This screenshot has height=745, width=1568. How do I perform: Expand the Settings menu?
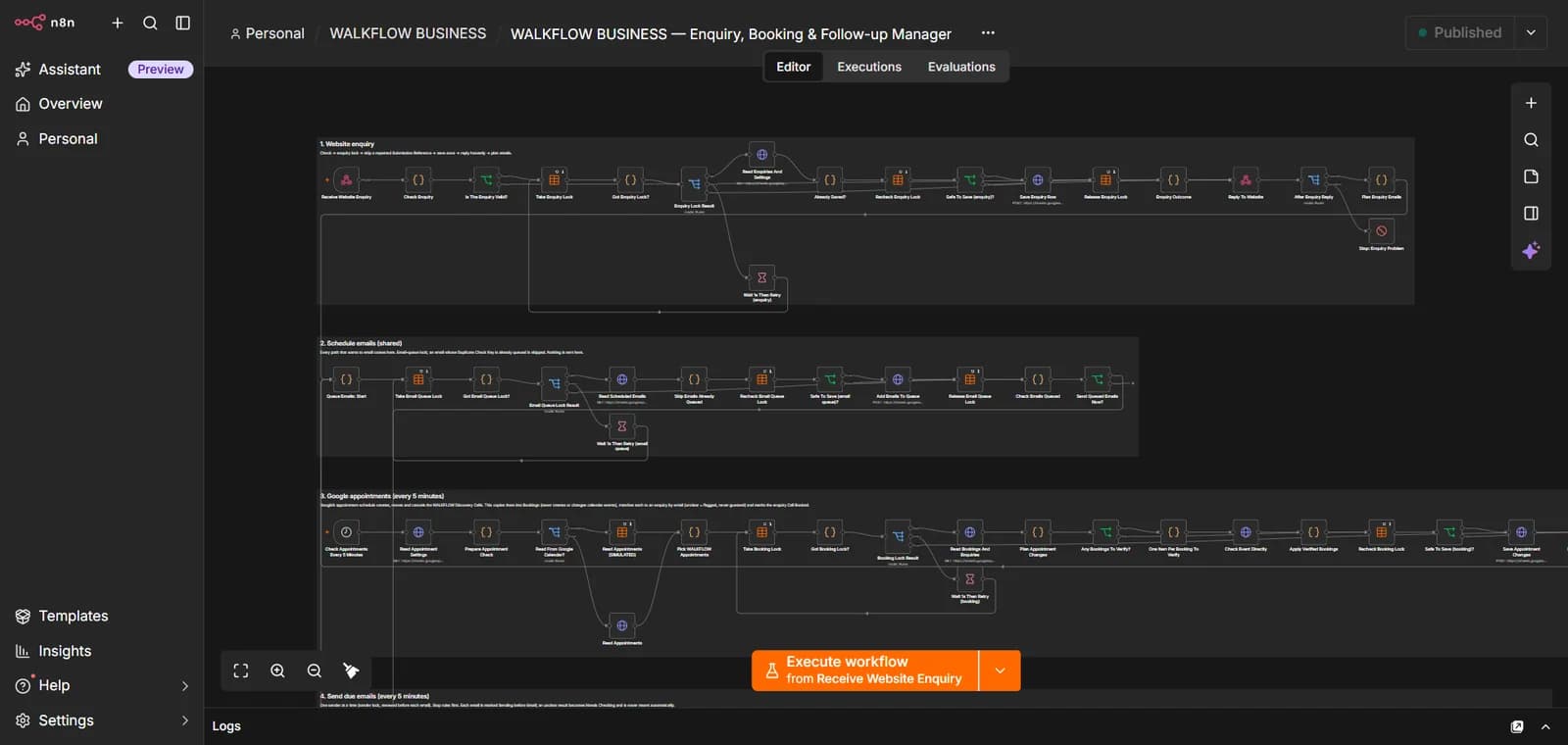[x=102, y=720]
